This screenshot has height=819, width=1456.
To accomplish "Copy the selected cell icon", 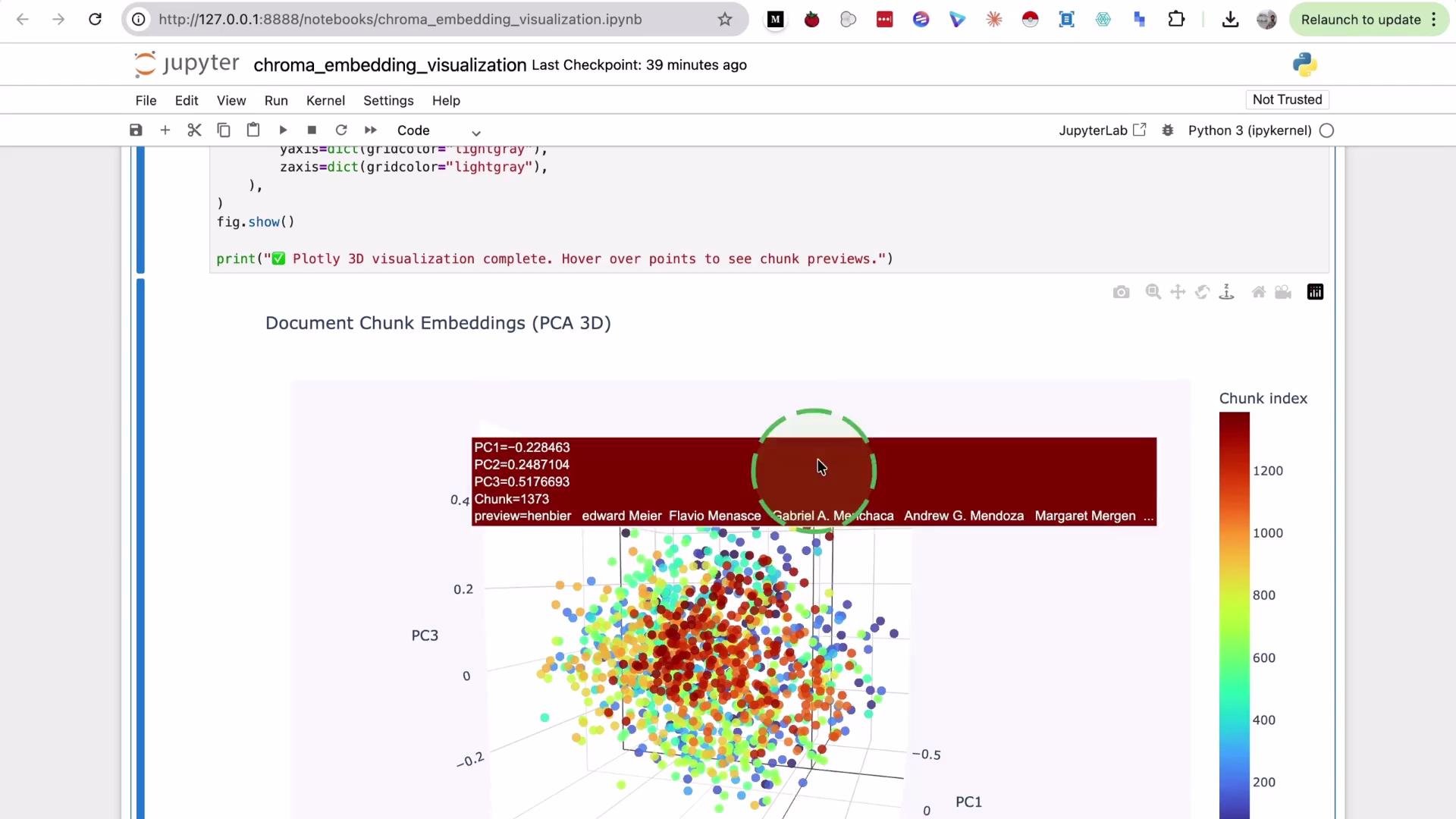I will click(224, 130).
